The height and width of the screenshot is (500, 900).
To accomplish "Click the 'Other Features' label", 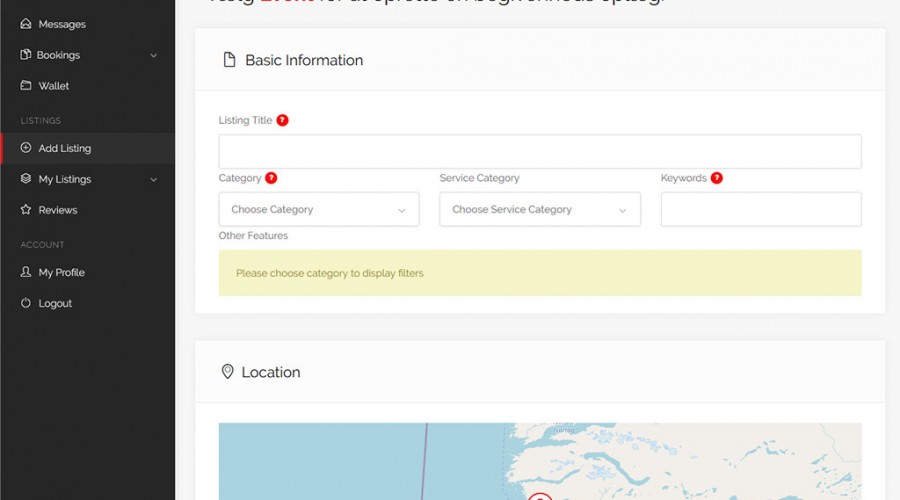I will pyautogui.click(x=253, y=235).
